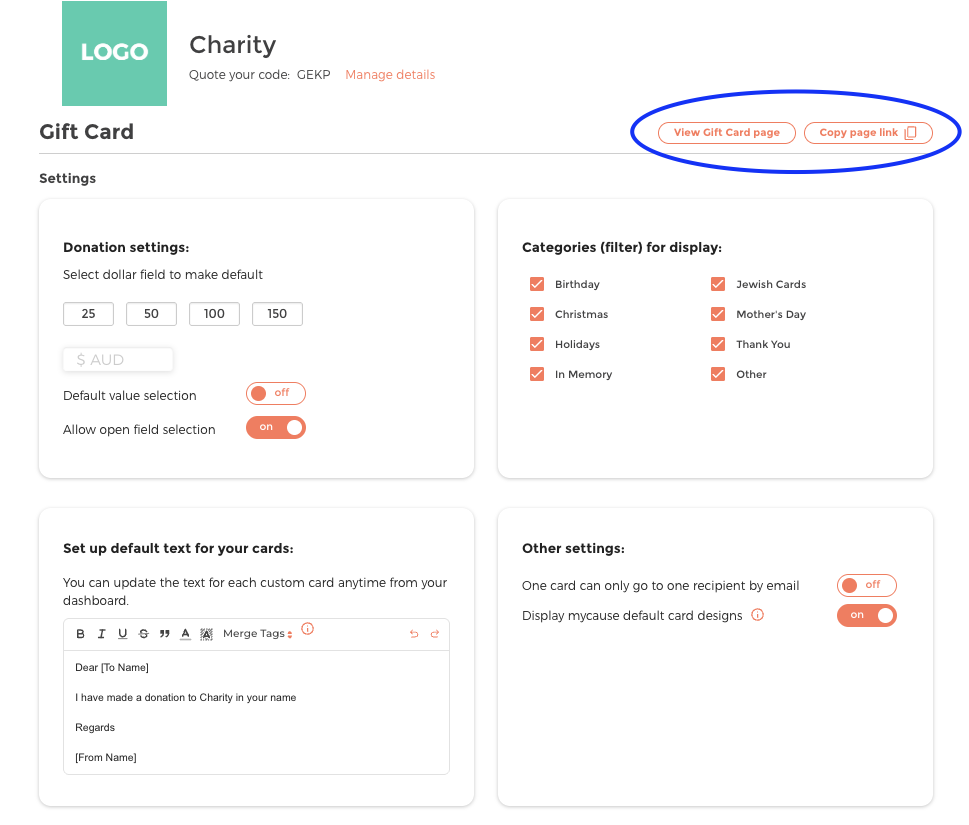Apply underline formatting in editor
This screenshot has height=825, width=969.
[x=122, y=633]
